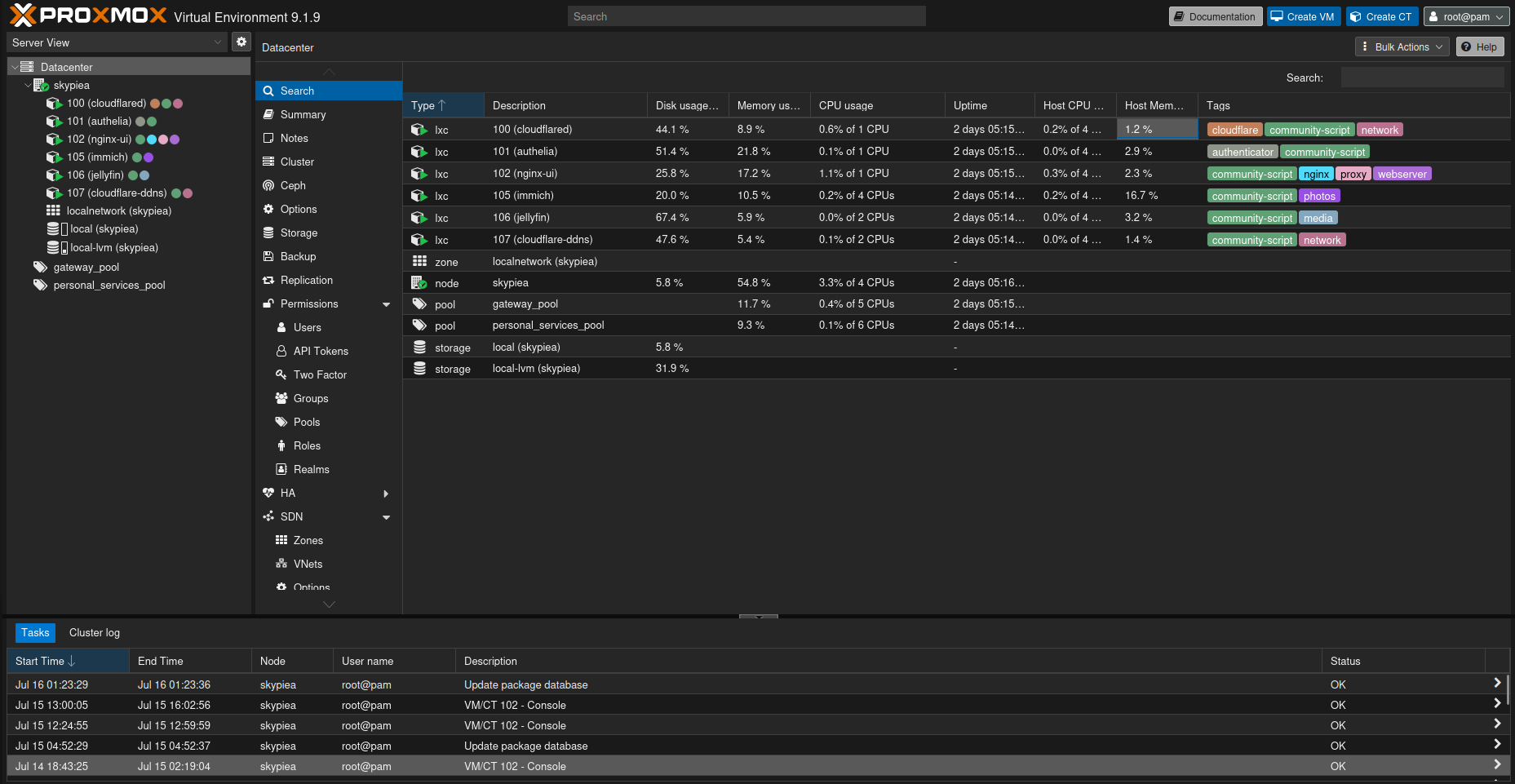Click the Realms icon

(x=281, y=469)
